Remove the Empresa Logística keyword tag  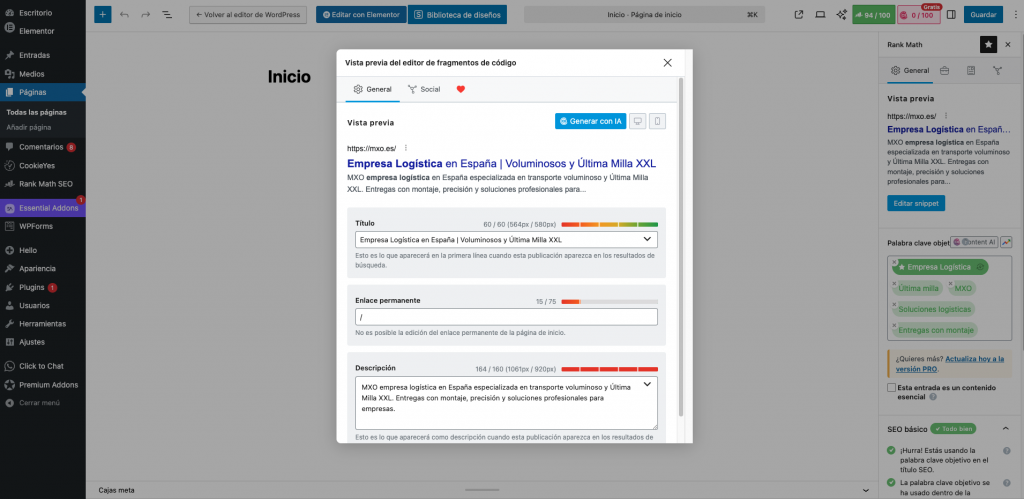894,262
